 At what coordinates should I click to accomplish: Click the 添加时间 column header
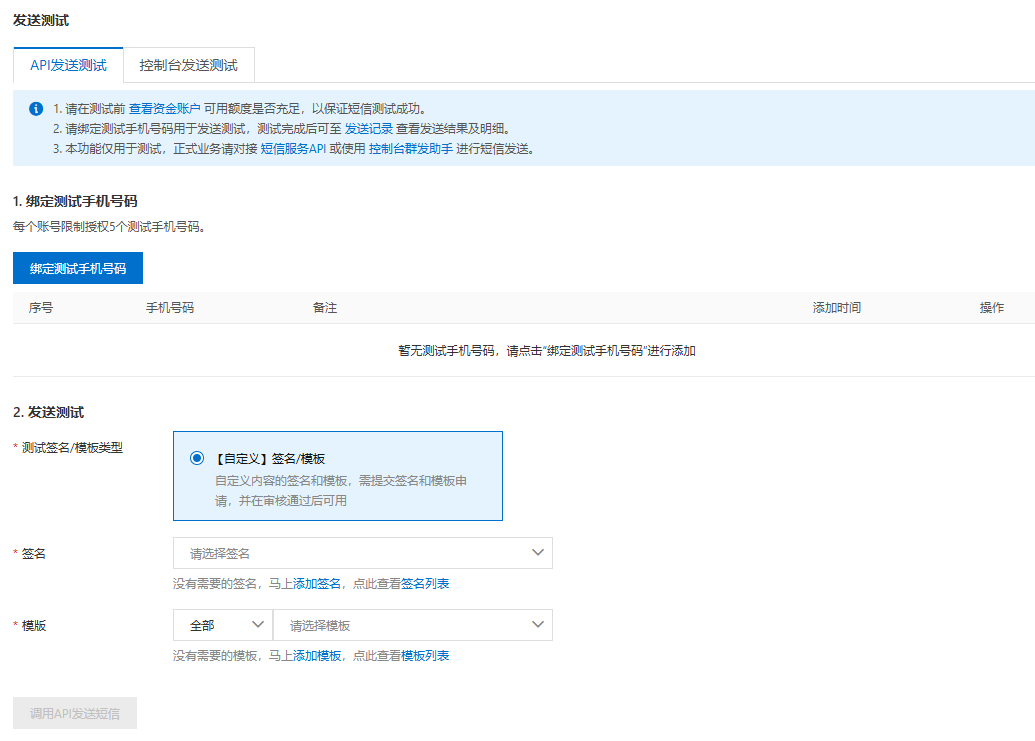click(836, 307)
